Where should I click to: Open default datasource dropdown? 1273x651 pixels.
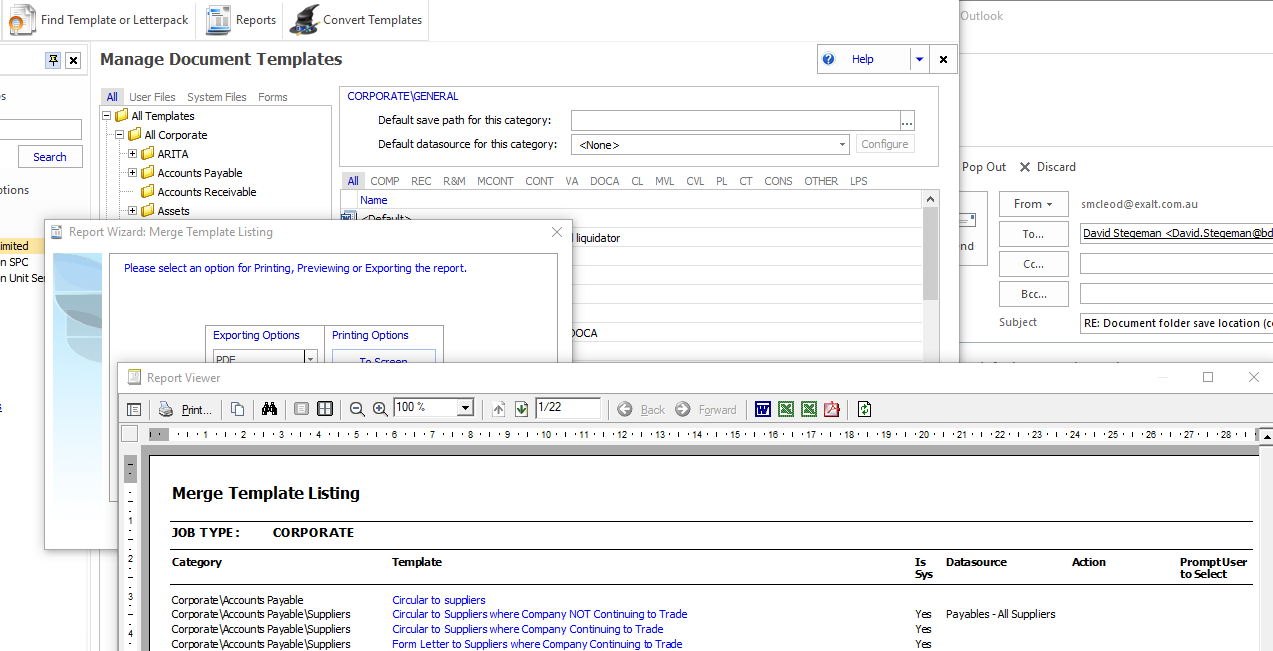click(x=842, y=145)
